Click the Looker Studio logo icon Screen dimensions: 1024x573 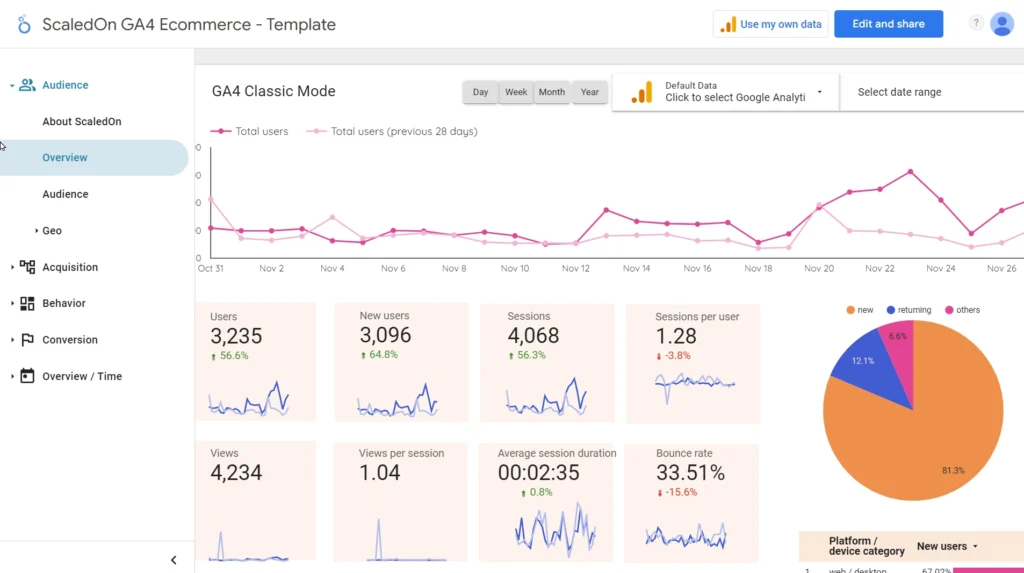click(24, 25)
